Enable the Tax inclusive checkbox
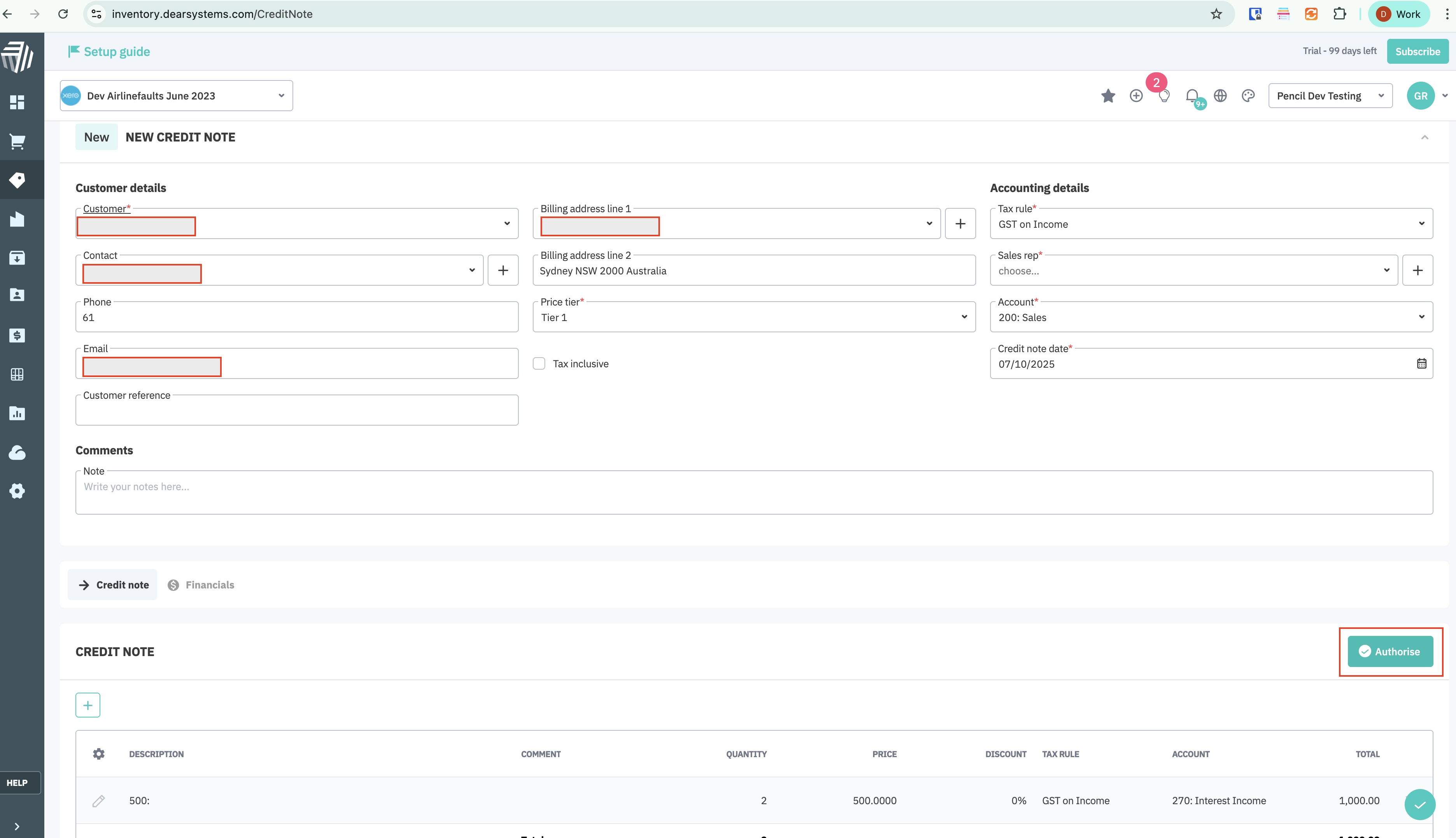Screen dimensions: 1456x838 click(x=539, y=364)
